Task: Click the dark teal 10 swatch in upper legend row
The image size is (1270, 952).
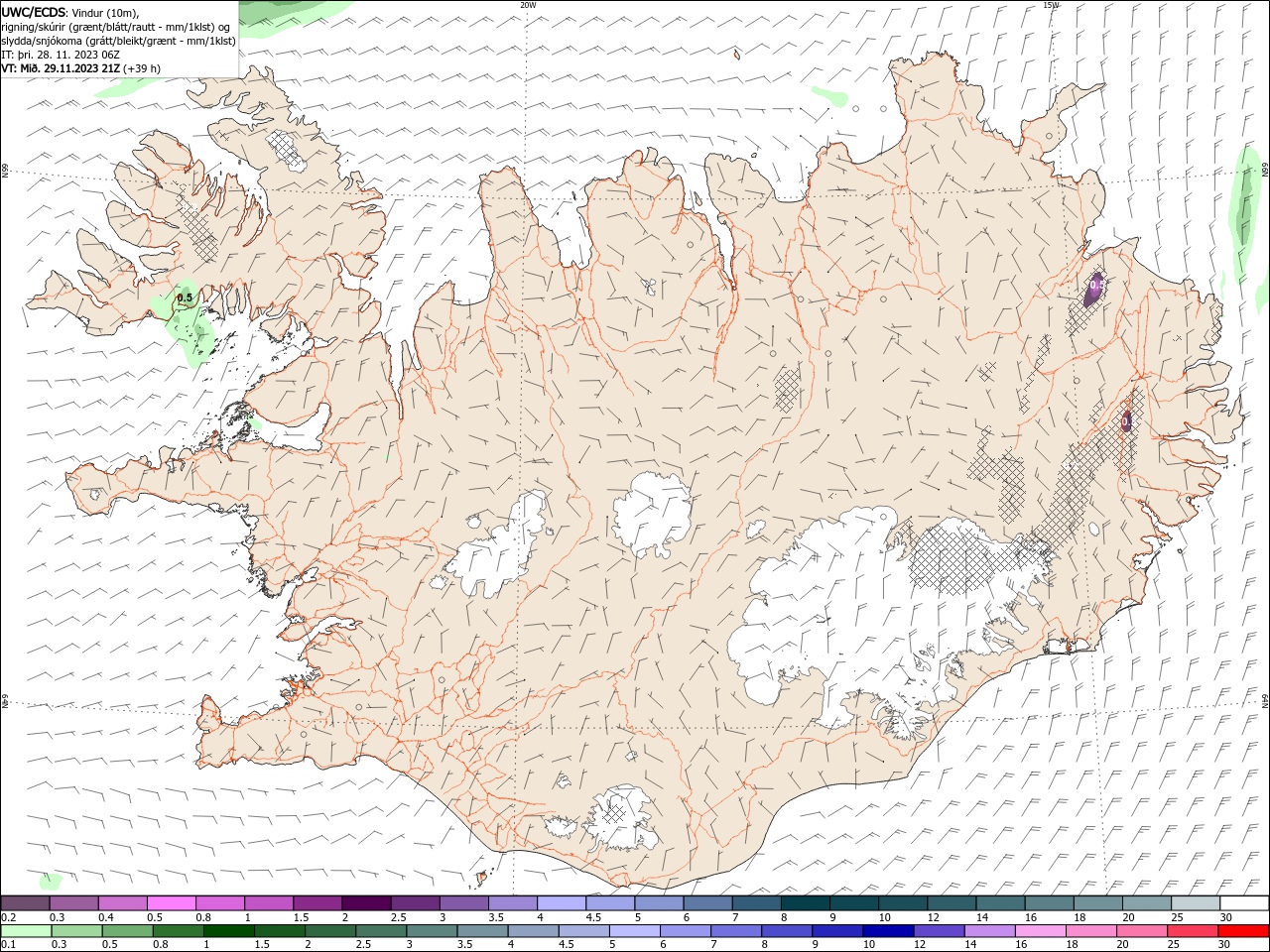Action: coord(902,903)
